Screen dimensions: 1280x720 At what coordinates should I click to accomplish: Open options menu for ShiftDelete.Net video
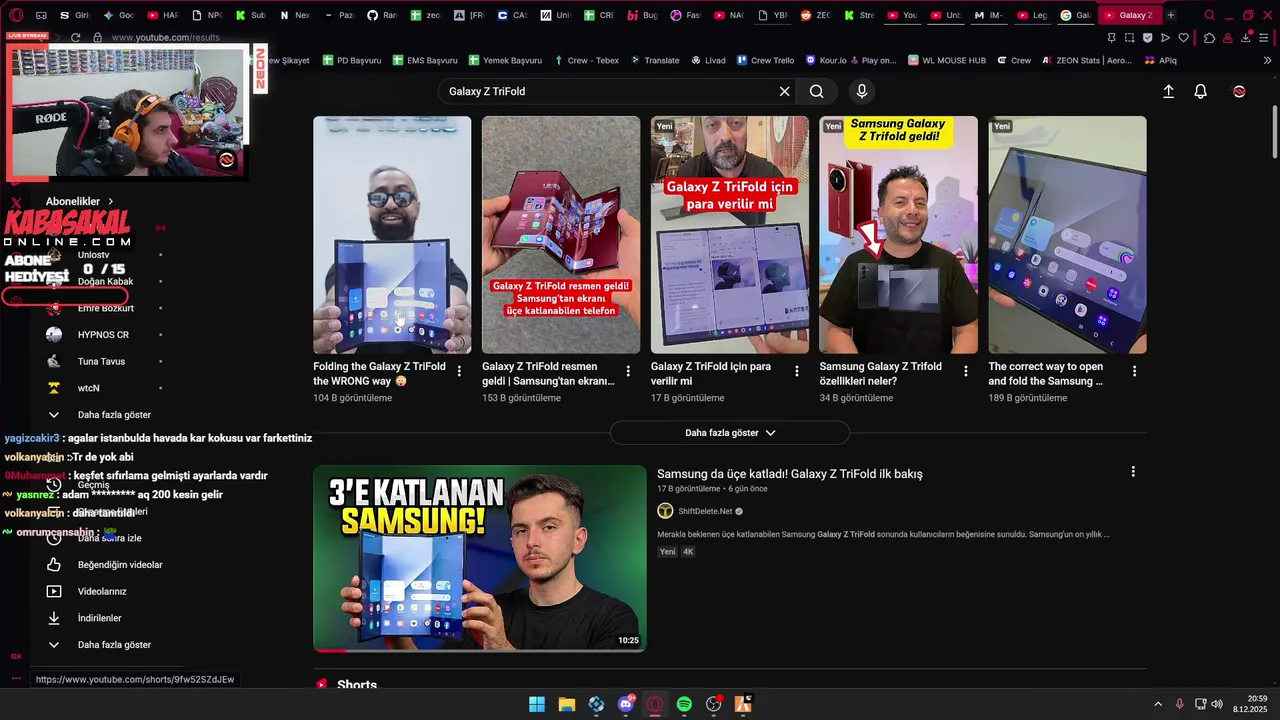tap(1133, 471)
